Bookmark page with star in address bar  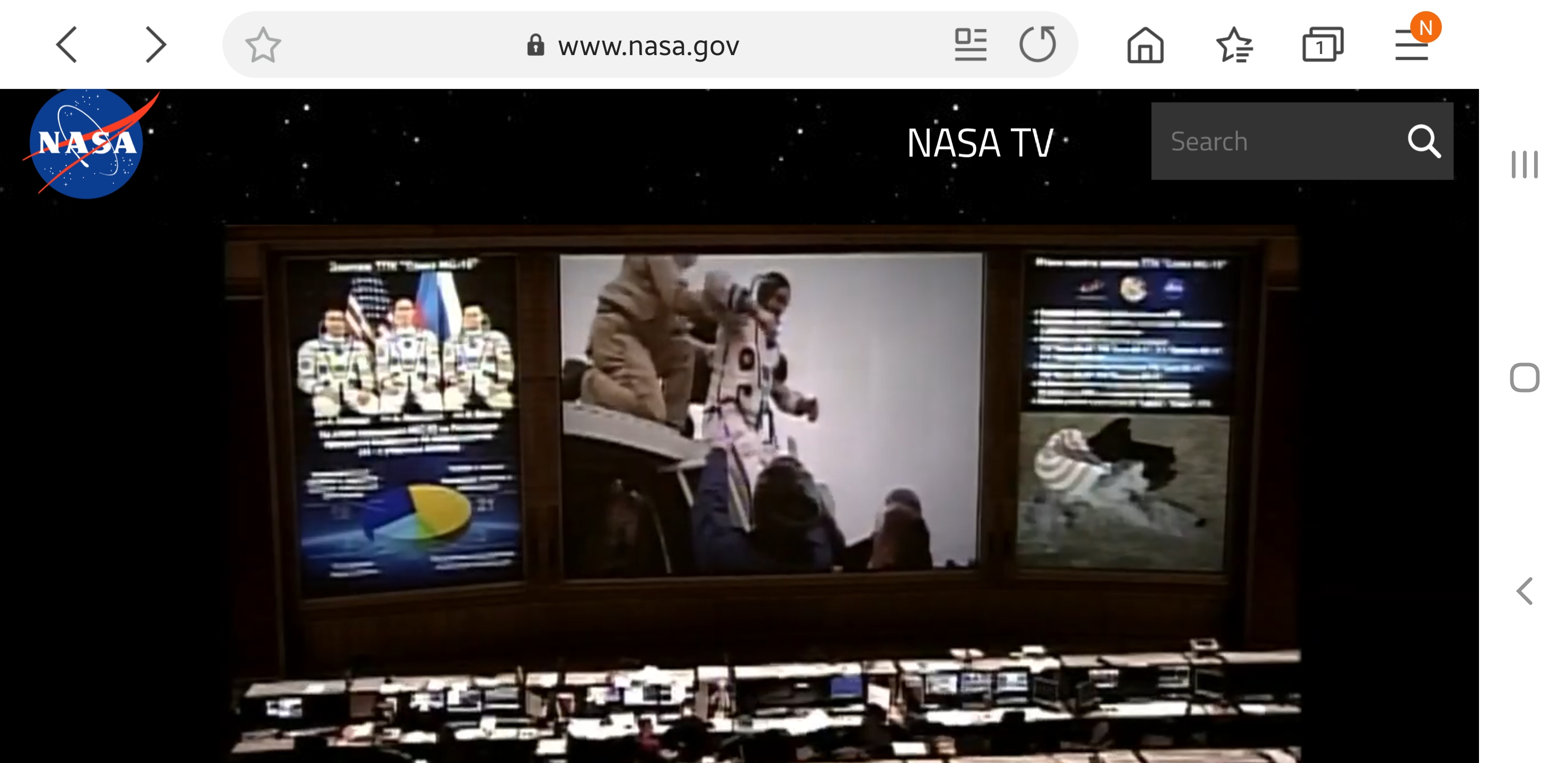pos(263,45)
